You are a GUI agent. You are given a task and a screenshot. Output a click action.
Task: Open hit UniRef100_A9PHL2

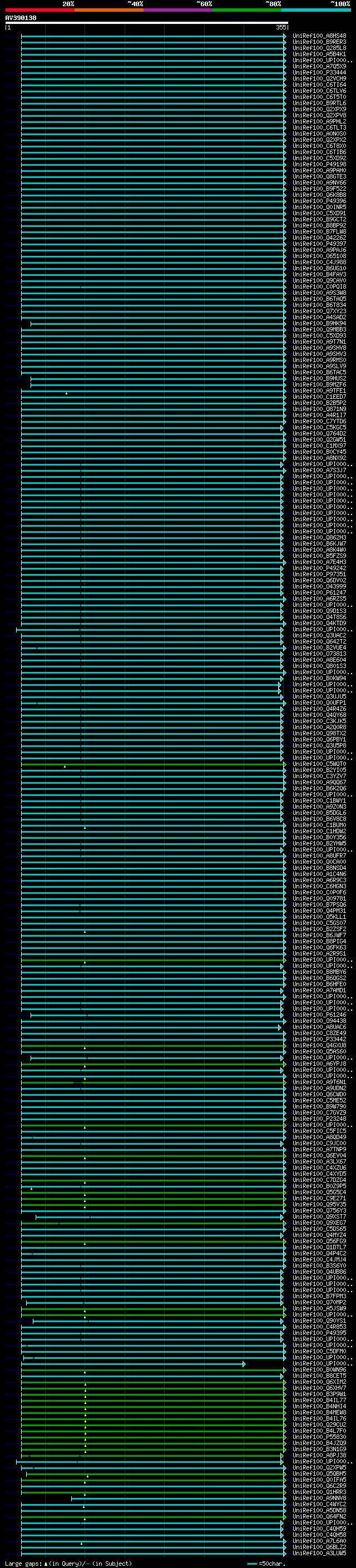pyautogui.click(x=319, y=122)
